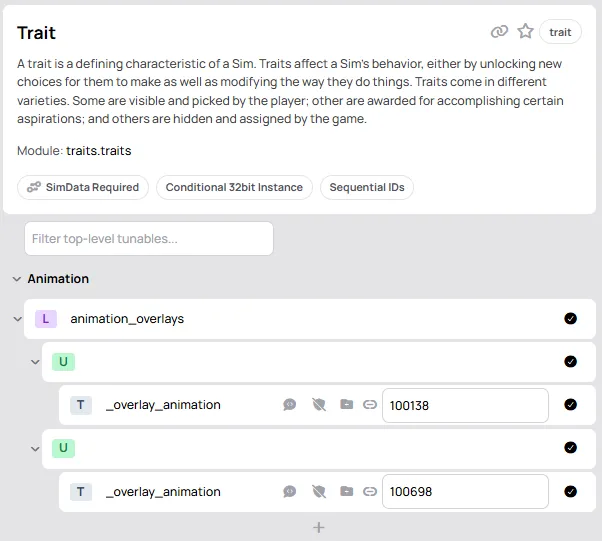Collapse the animation_overlays list

click(17, 319)
